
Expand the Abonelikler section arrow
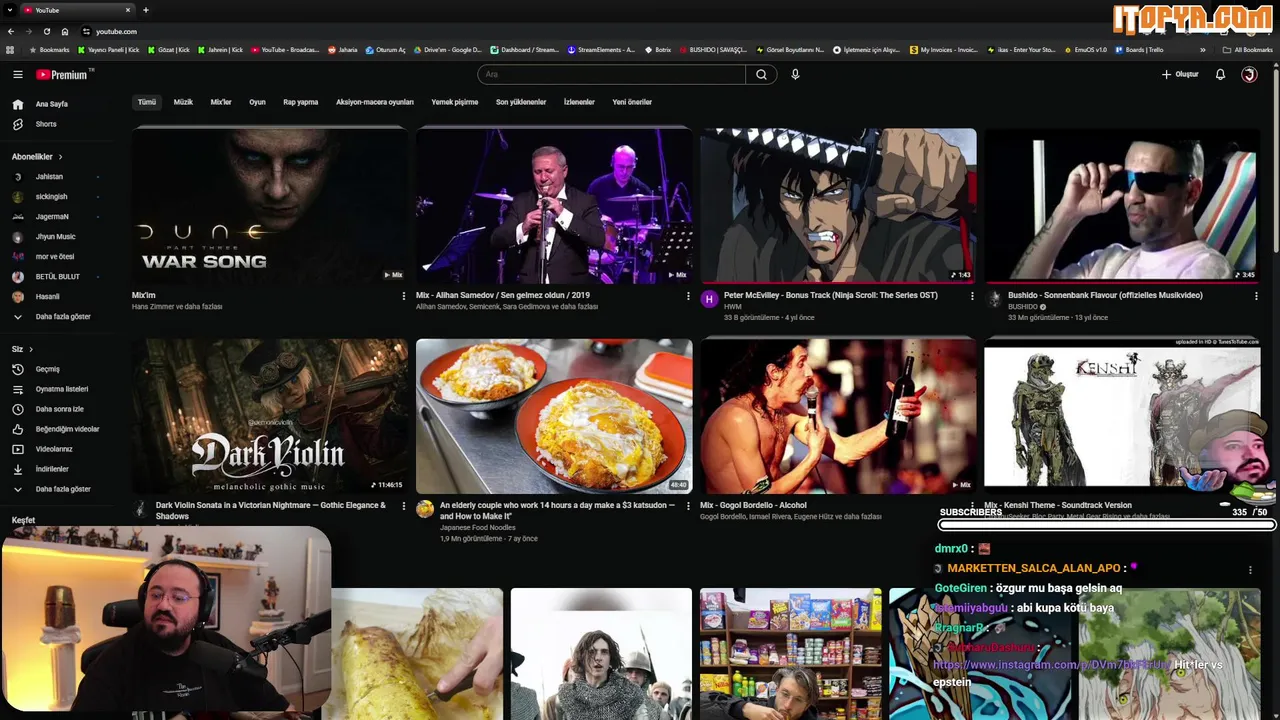pos(60,157)
